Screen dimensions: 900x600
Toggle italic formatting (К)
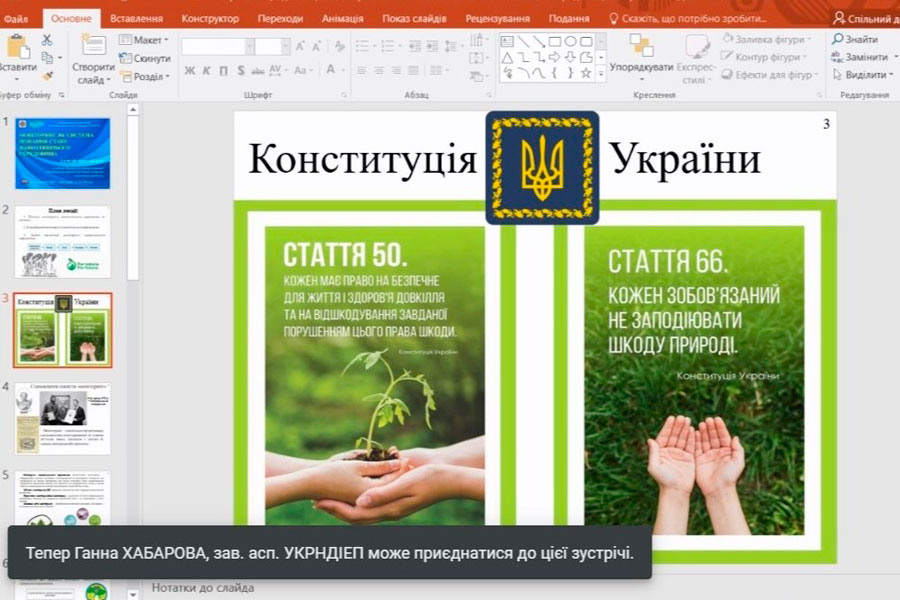[206, 71]
